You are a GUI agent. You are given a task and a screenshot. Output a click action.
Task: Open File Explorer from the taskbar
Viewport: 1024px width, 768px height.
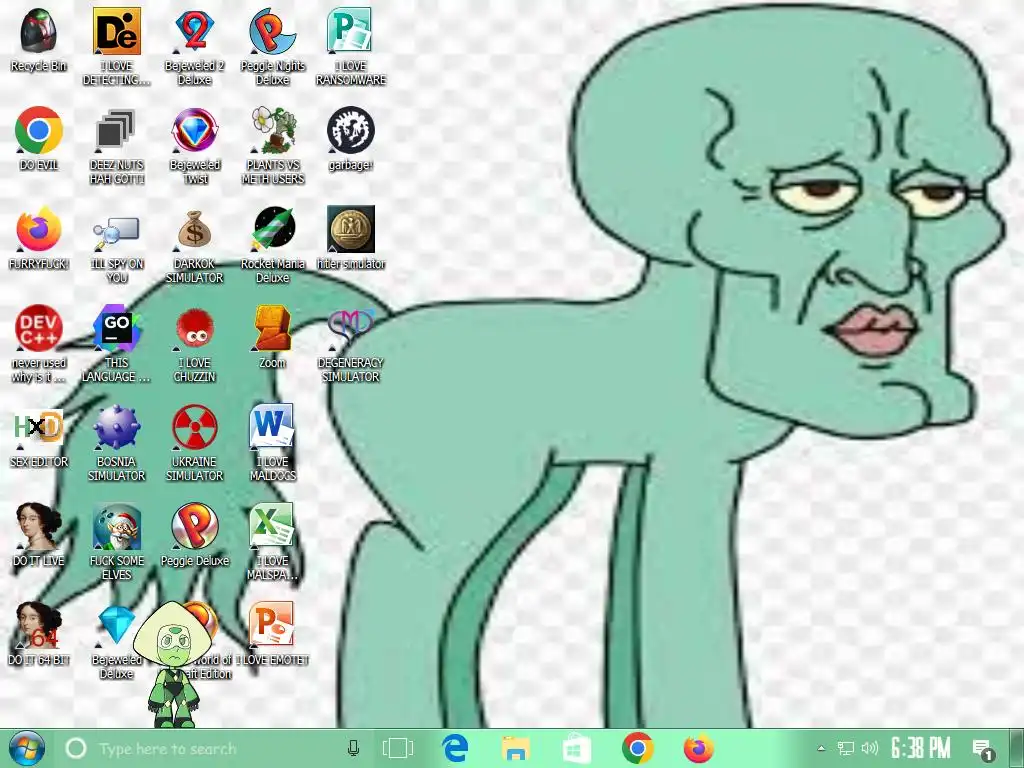click(x=515, y=748)
